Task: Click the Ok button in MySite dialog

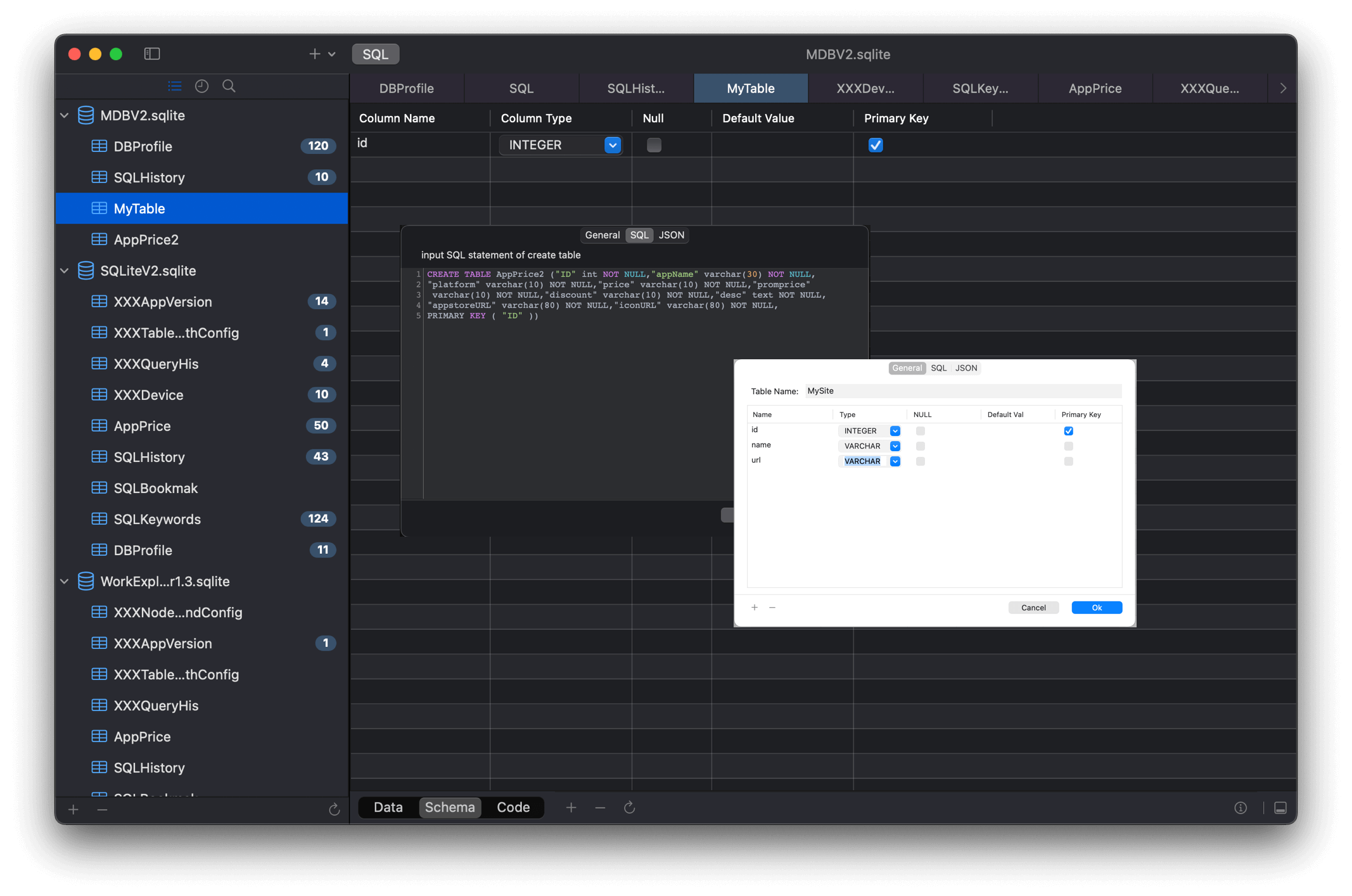Action: pyautogui.click(x=1097, y=607)
